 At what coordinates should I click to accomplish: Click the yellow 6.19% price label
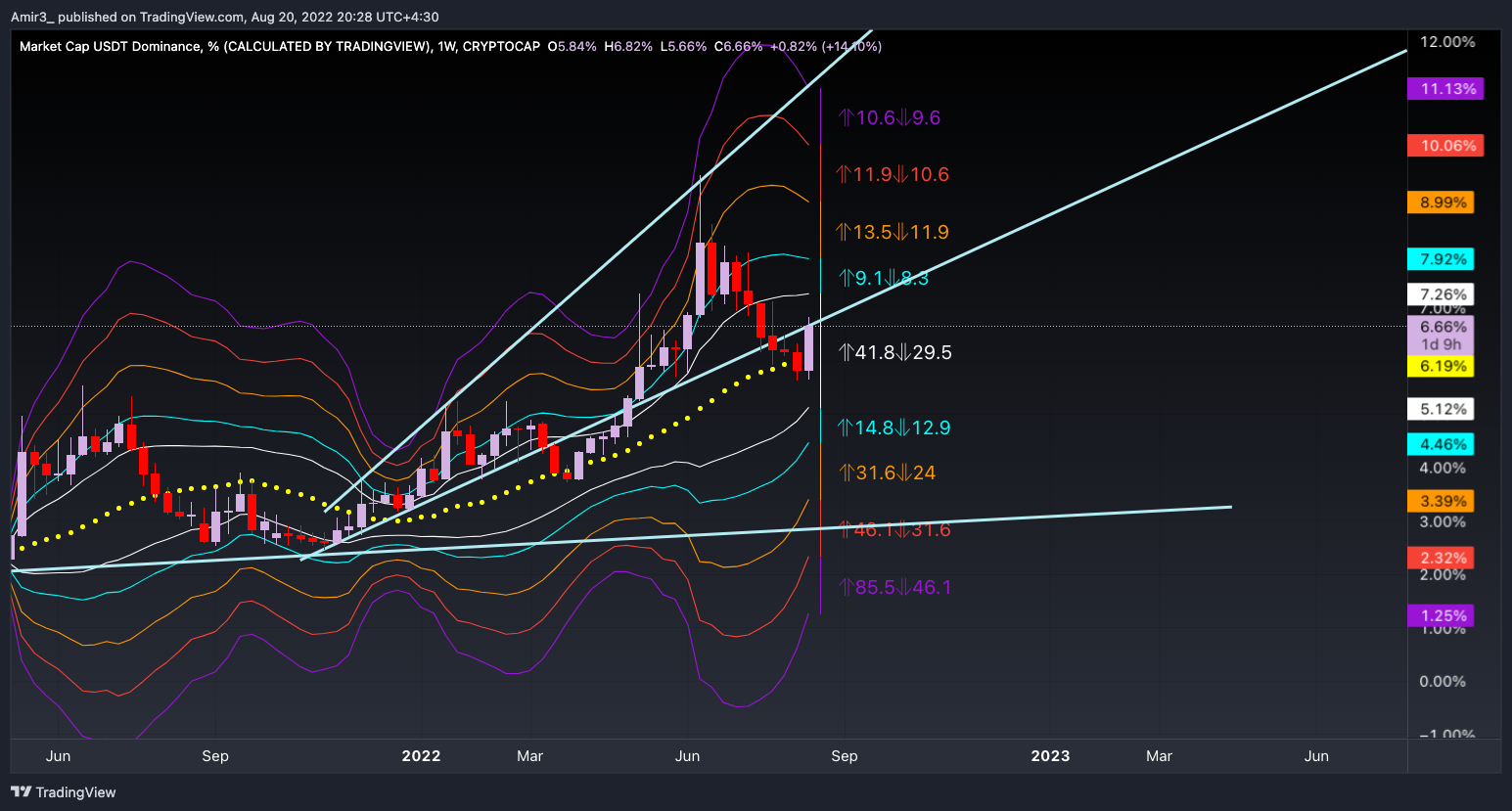pos(1441,366)
